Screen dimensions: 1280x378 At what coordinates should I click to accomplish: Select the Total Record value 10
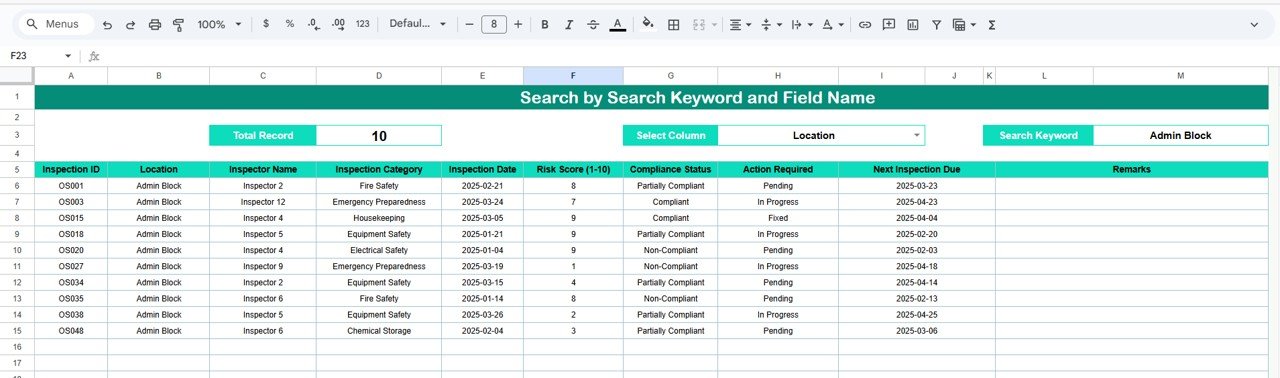point(379,135)
